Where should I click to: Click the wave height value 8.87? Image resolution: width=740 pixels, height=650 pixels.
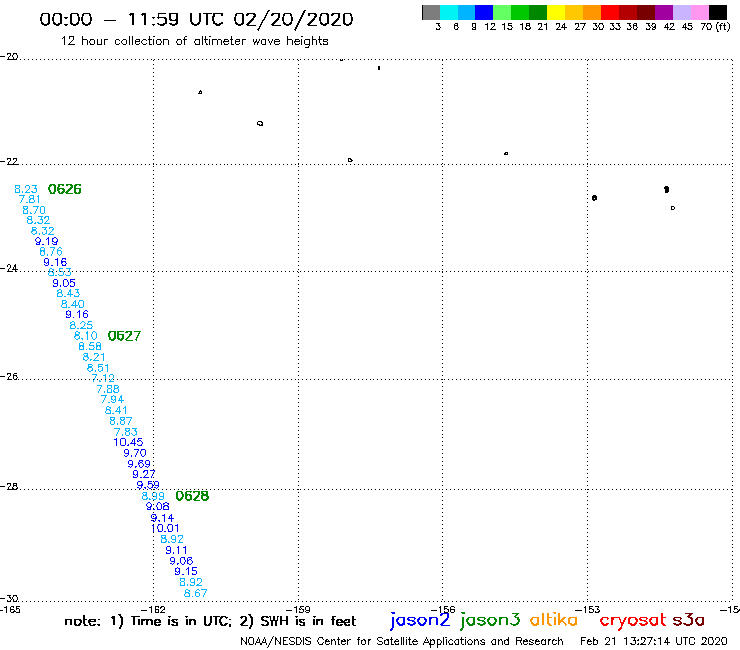[121, 421]
